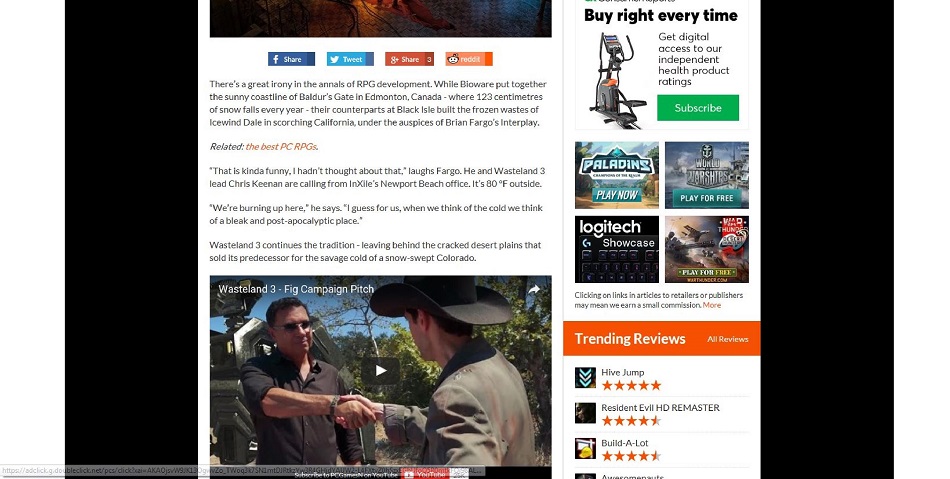Open All Reviews link
The width and height of the screenshot is (950, 479).
point(728,339)
